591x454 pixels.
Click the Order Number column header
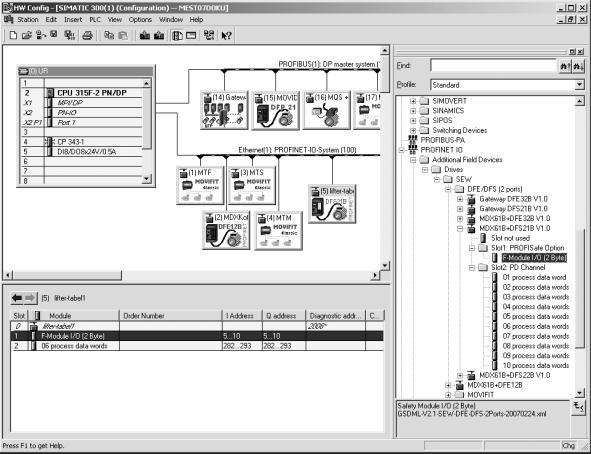171,316
